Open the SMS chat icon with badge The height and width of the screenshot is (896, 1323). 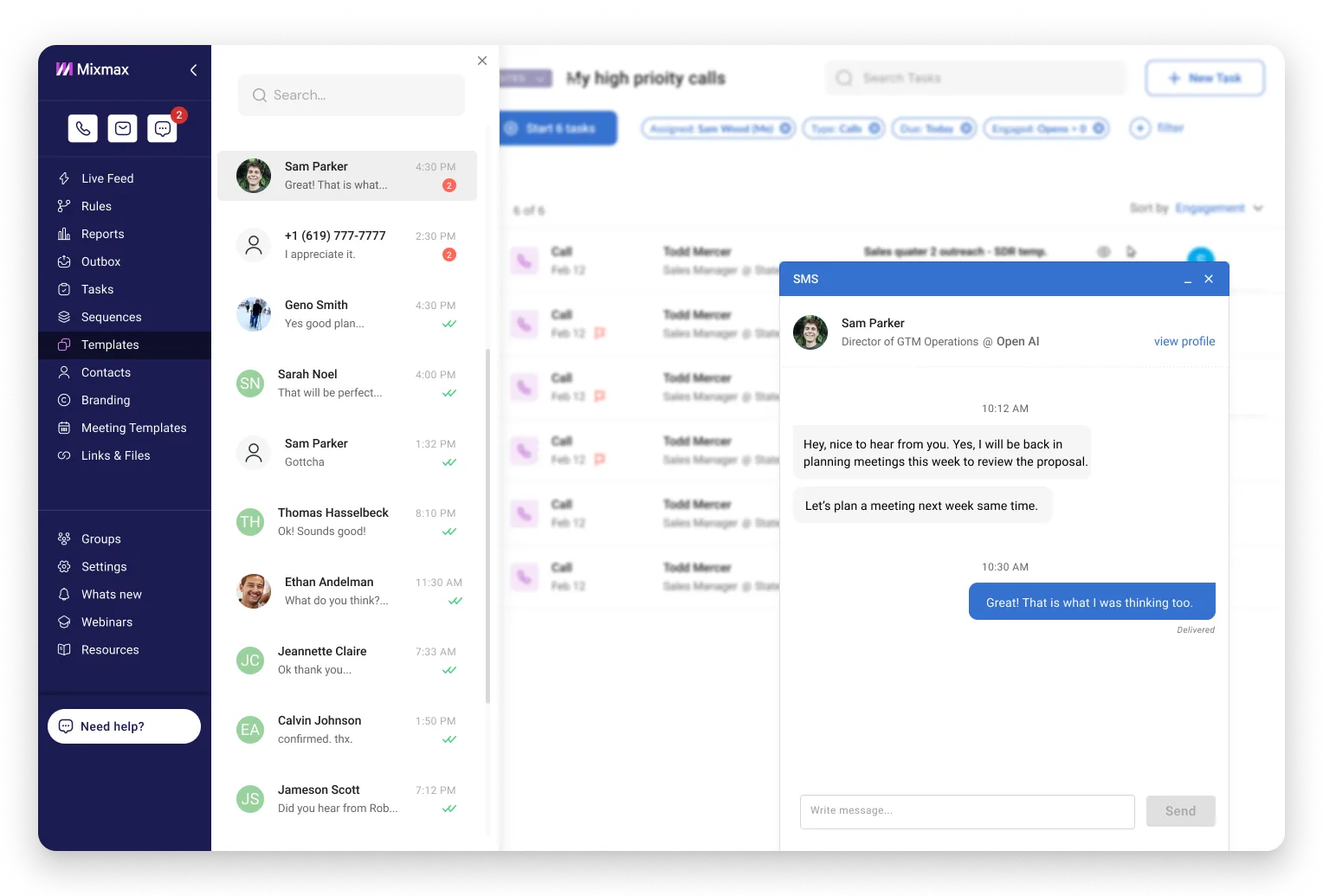tap(163, 128)
